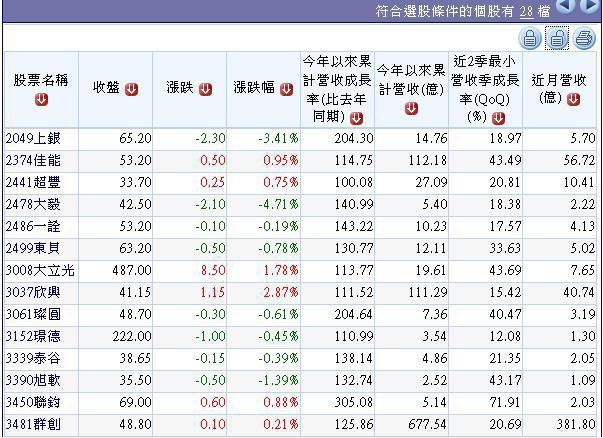Viewport: 603px width, 438px height.
Task: Select cumulative revenue 112.18 cell
Action: pyautogui.click(x=411, y=160)
